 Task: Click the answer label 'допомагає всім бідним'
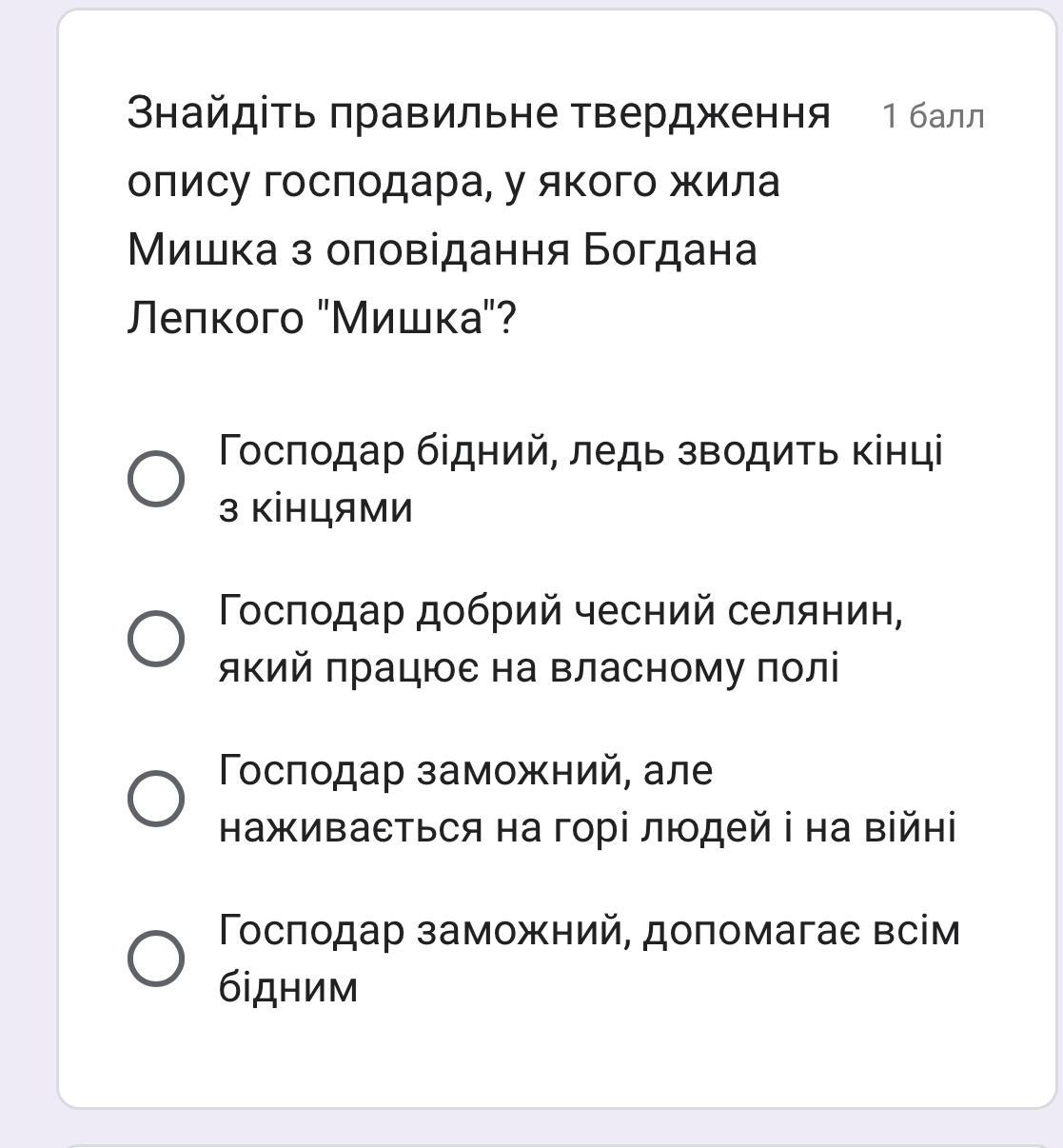(x=589, y=959)
